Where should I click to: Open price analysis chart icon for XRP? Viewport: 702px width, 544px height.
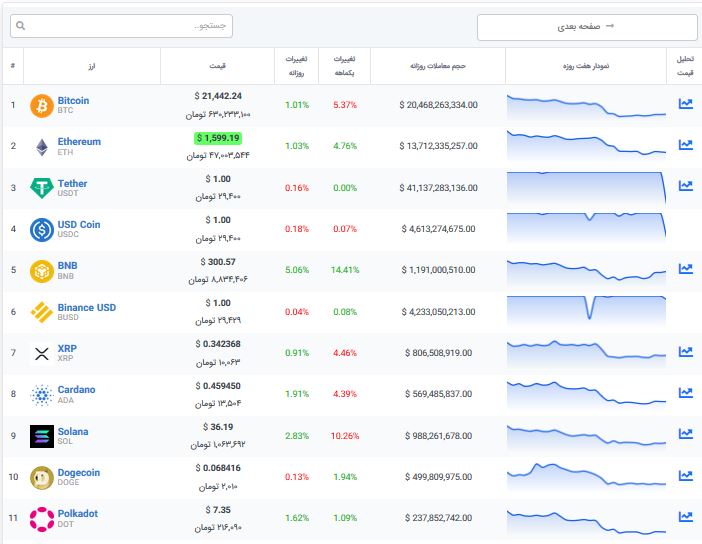685,351
